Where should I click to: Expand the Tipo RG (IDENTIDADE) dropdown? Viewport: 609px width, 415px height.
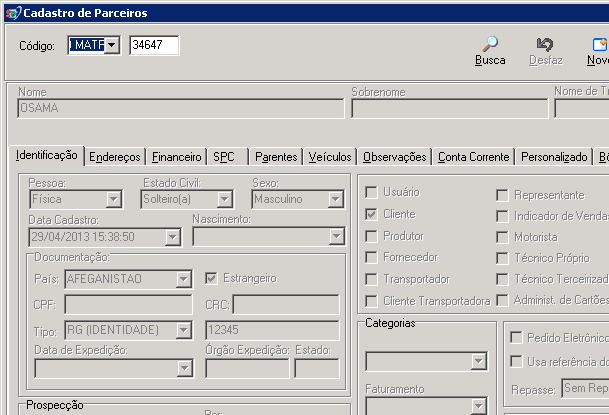183,330
